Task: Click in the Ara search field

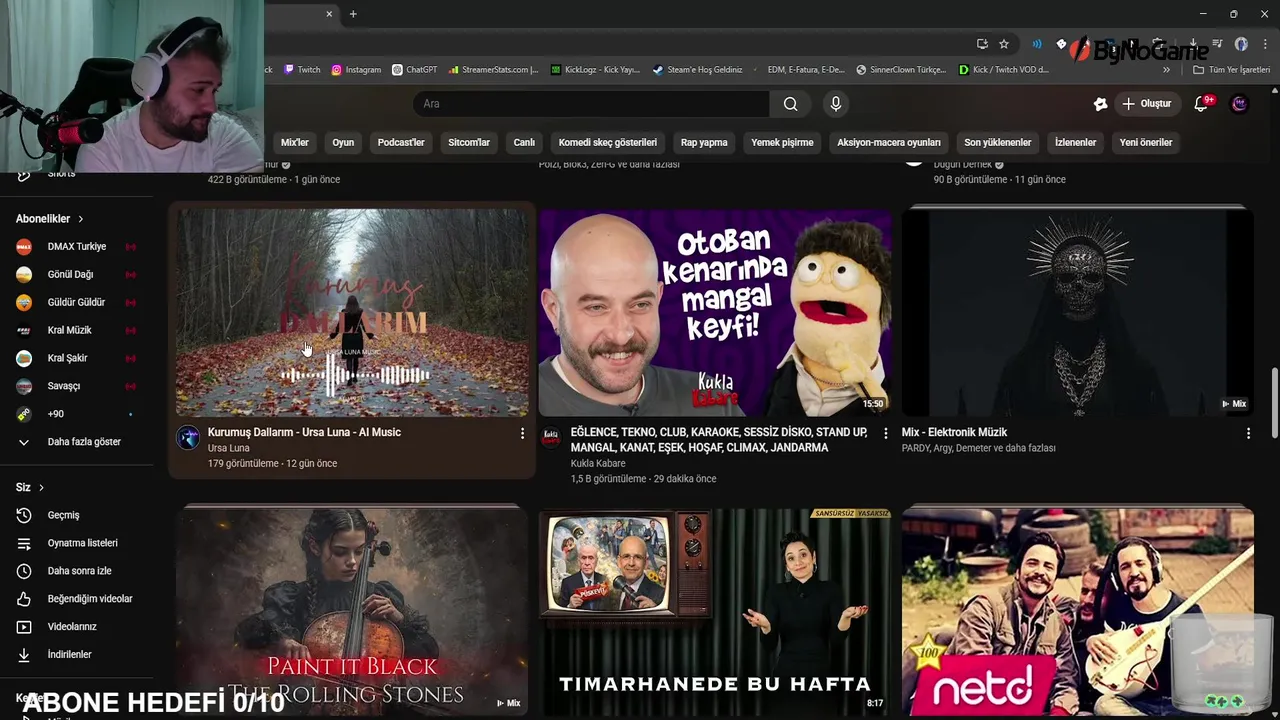Action: 591,104
